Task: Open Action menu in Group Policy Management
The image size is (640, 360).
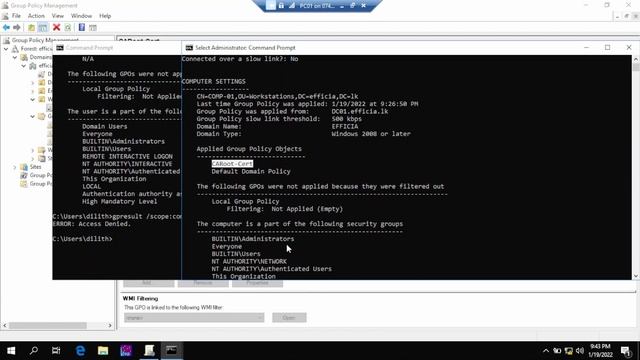Action: pyautogui.click(x=36, y=16)
